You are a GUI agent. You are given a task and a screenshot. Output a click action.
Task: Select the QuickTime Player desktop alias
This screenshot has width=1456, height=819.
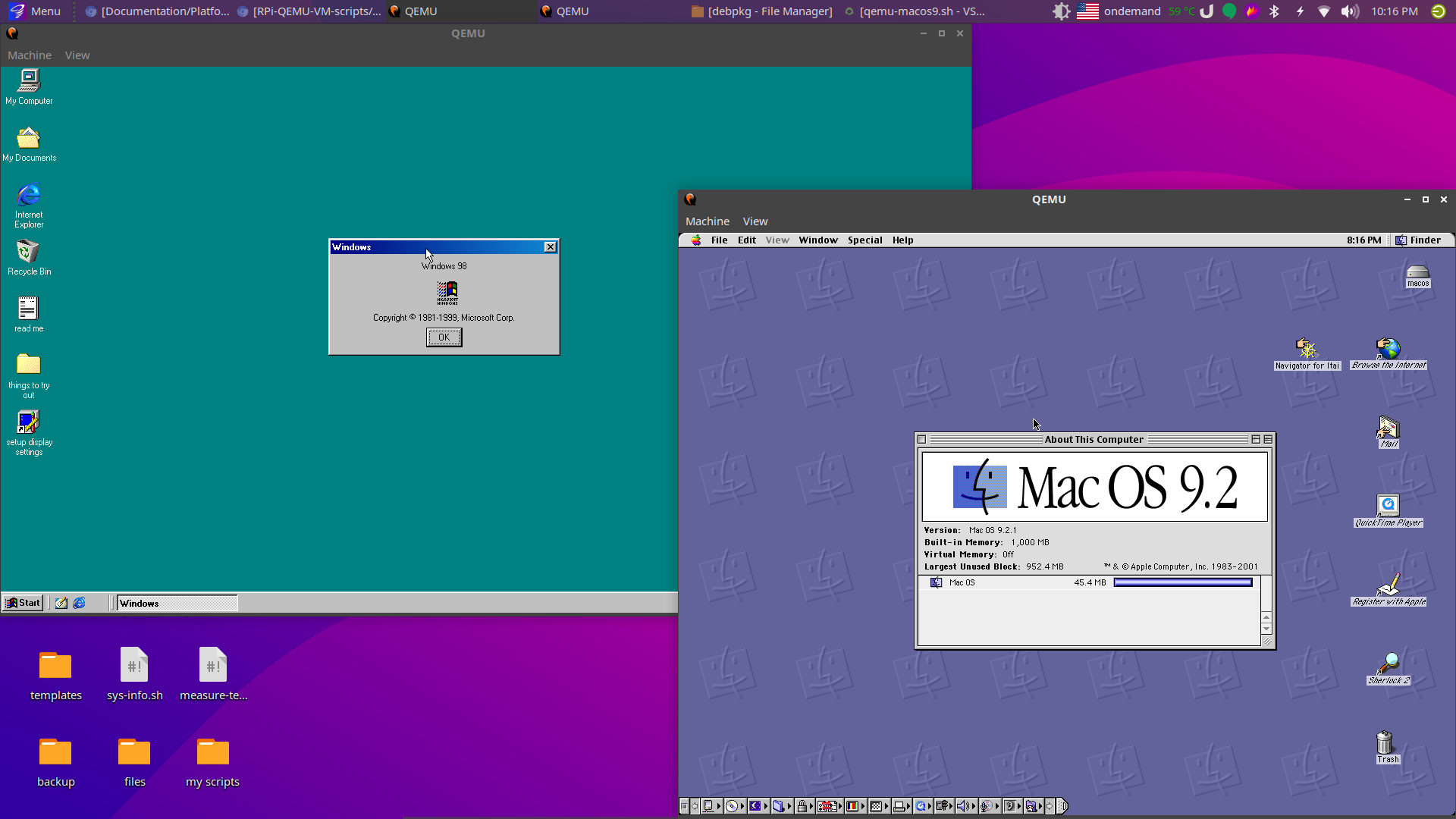[1388, 505]
